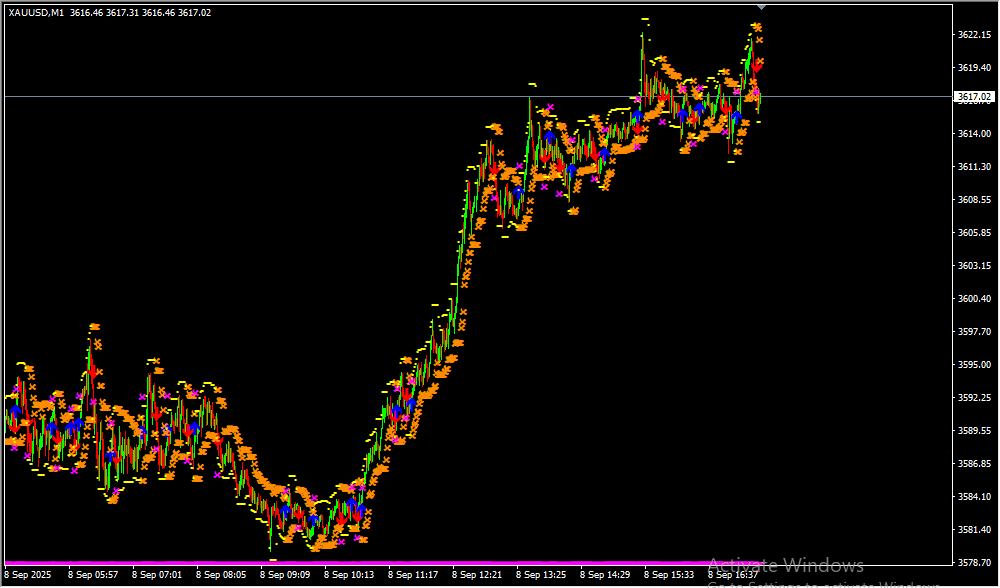This screenshot has width=1000, height=588.
Task: Click the 8 Sep 12:21 time label
Action: 477,576
